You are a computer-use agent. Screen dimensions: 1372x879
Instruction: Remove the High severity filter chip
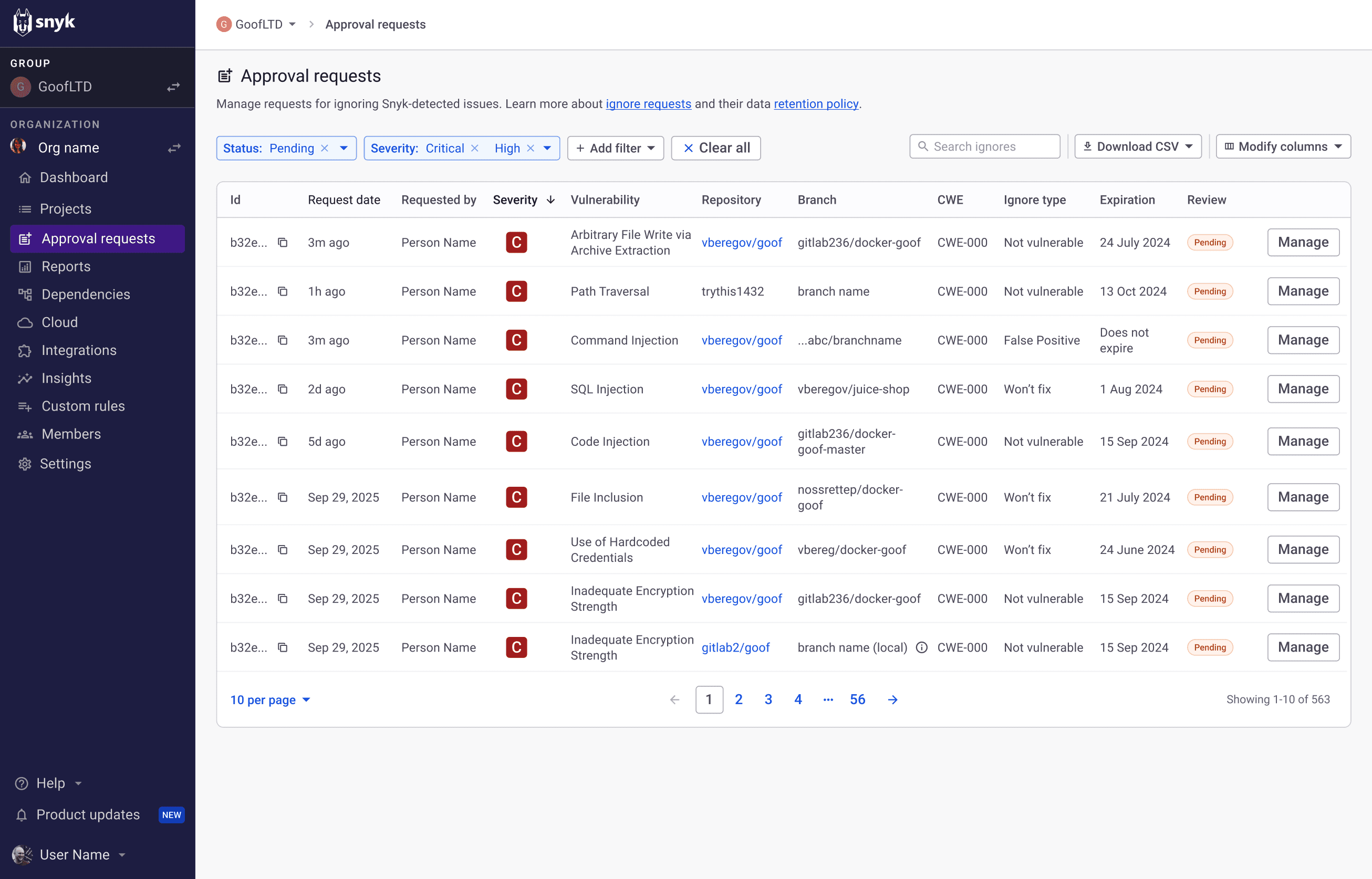pos(531,148)
